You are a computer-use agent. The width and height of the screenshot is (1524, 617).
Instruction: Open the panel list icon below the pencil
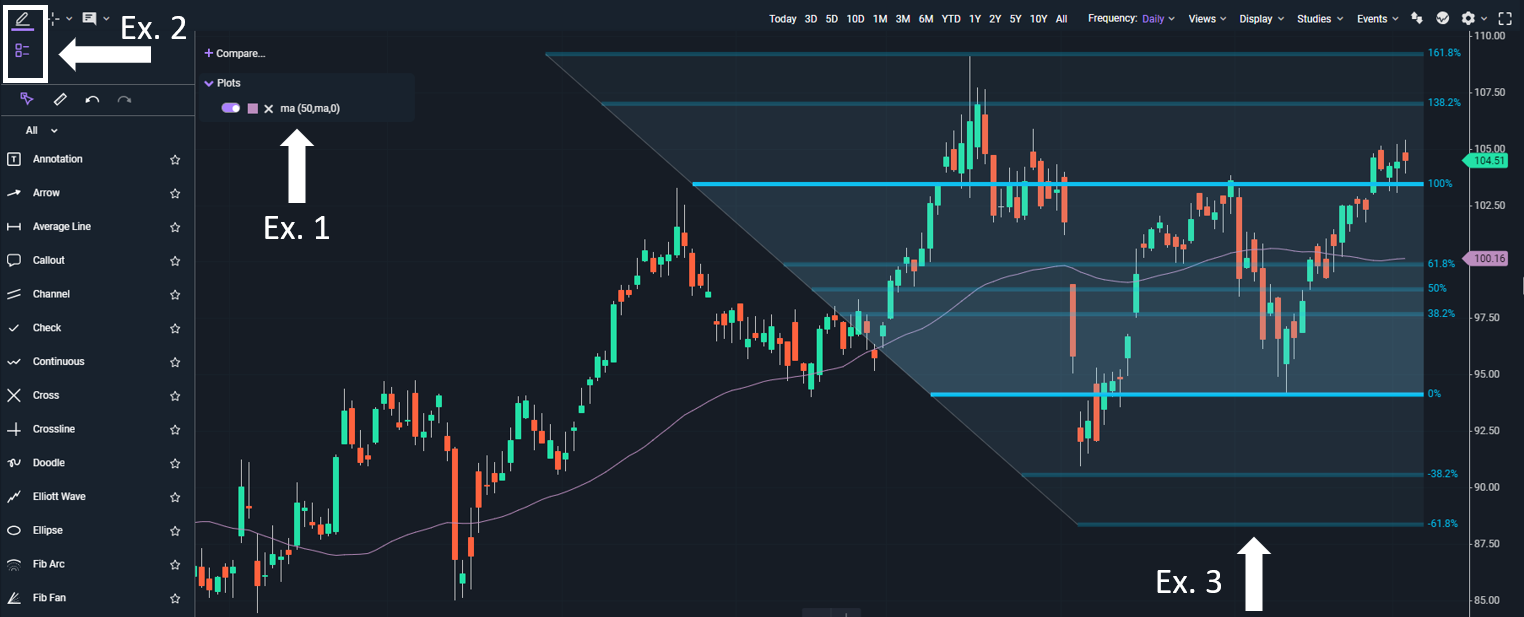point(22,50)
